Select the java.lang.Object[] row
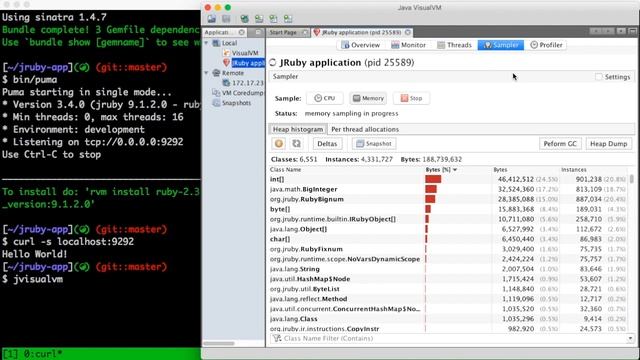 point(448,229)
